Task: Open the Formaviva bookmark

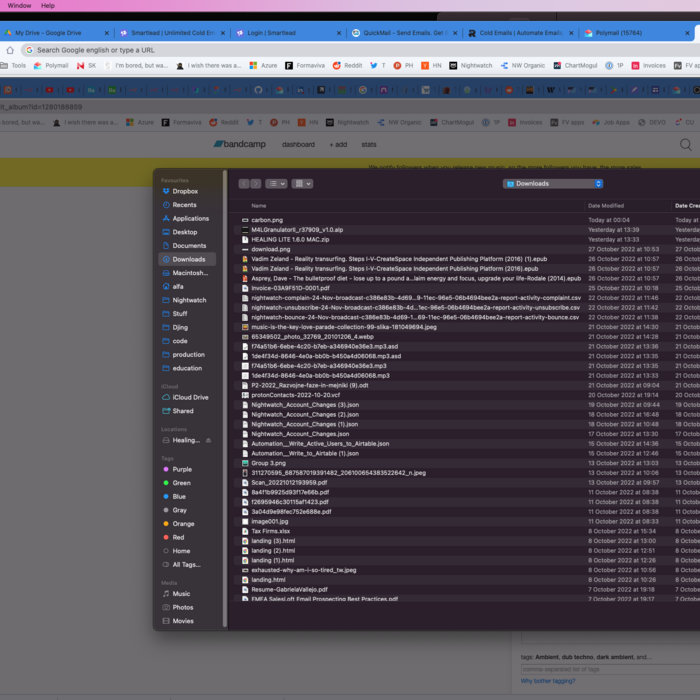Action: click(305, 66)
